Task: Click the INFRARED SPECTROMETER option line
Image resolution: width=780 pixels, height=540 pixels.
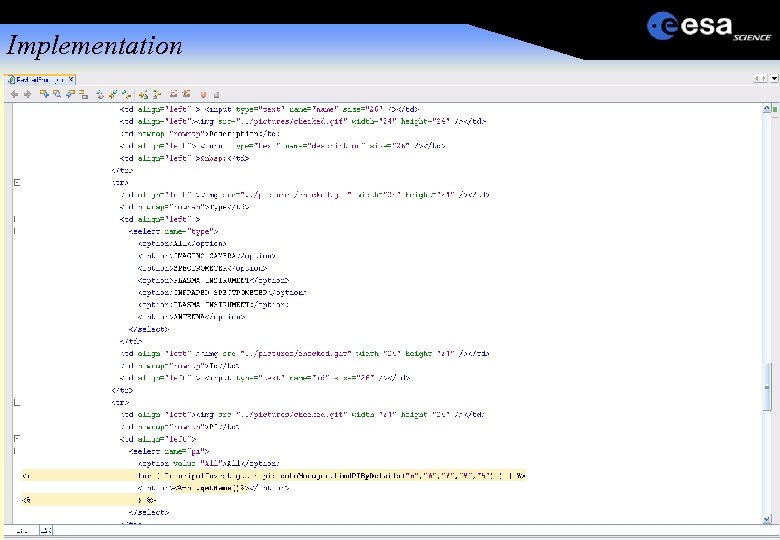Action: [x=222, y=292]
